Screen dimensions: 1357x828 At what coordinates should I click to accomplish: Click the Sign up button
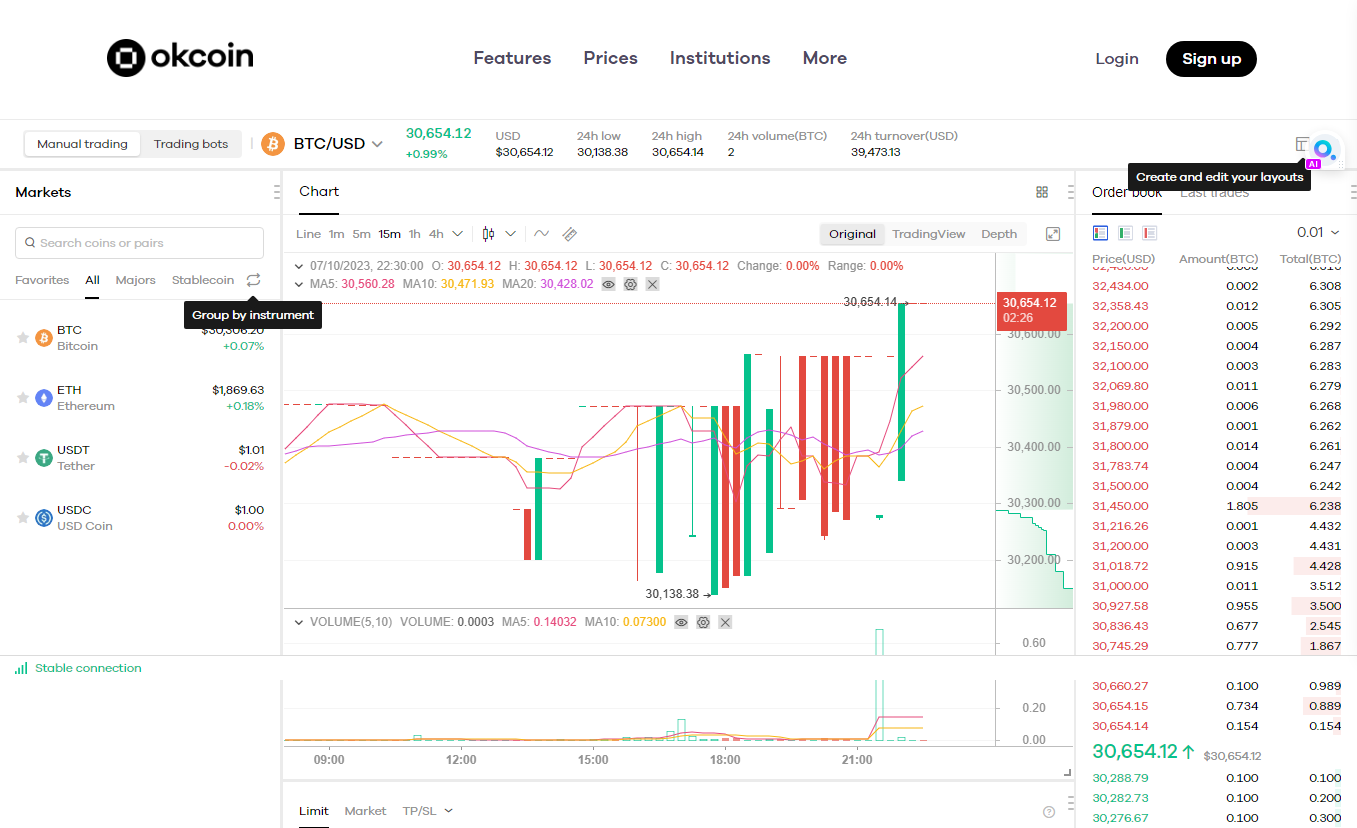[x=1211, y=59]
